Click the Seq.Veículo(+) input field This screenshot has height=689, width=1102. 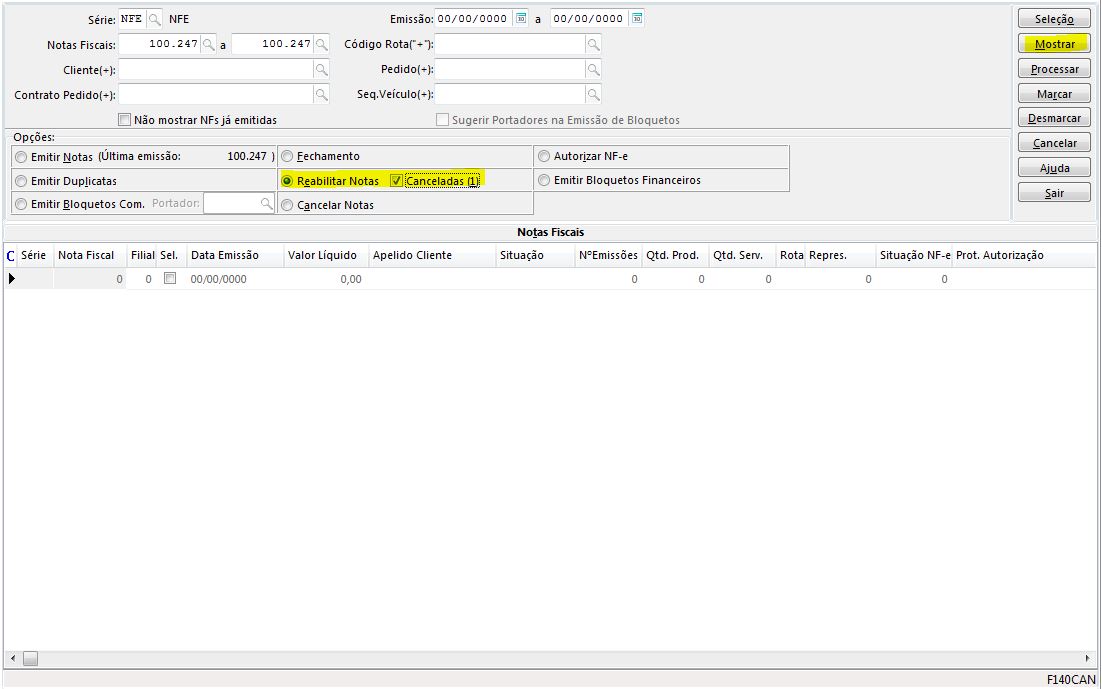[x=510, y=94]
